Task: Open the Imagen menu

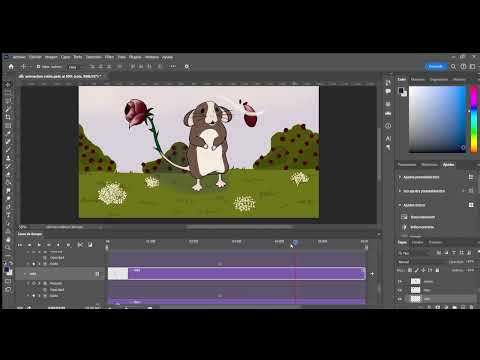Action: point(51,57)
